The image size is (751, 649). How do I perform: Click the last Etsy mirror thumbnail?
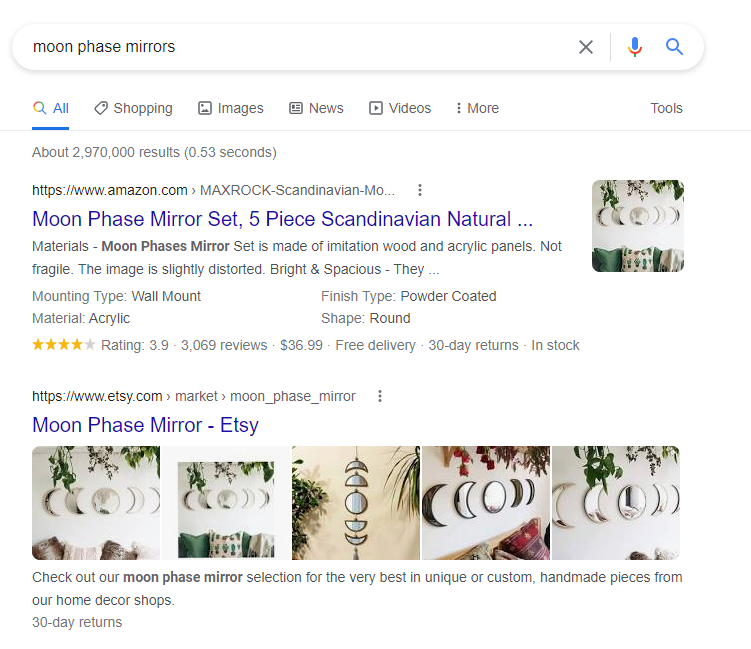click(x=616, y=503)
